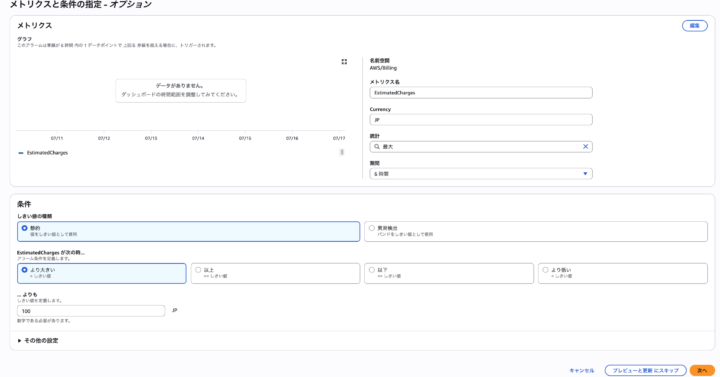Choose the greater or equal (>=) condition
The image size is (720, 377).
(198, 270)
